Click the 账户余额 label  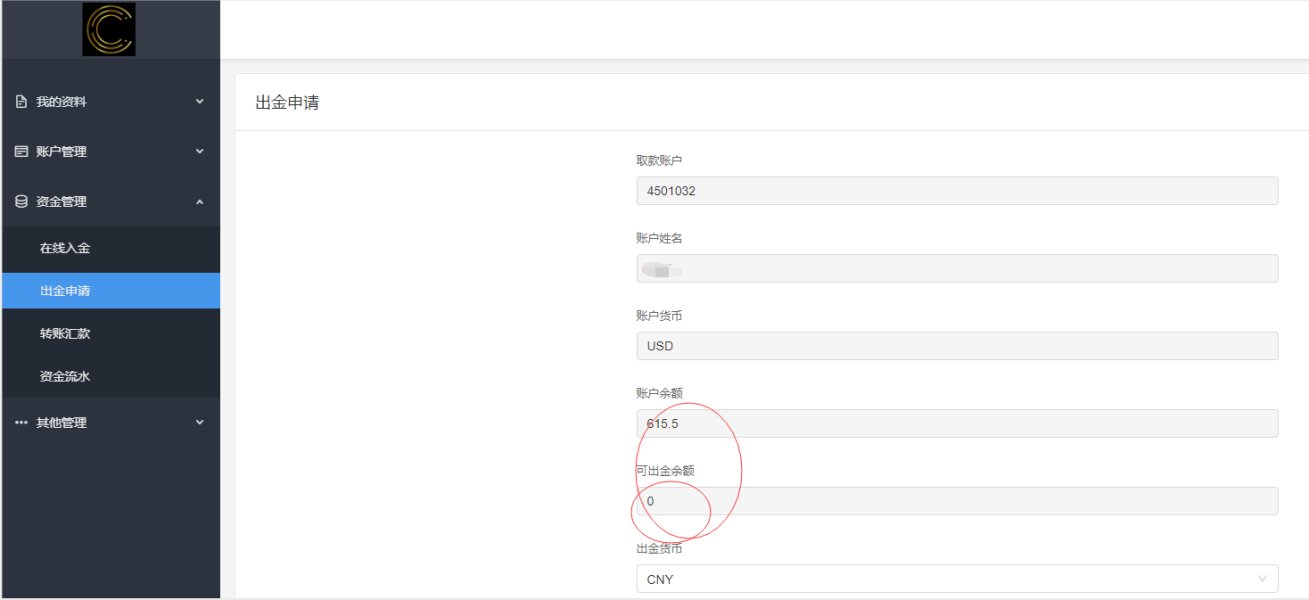pyautogui.click(x=659, y=393)
